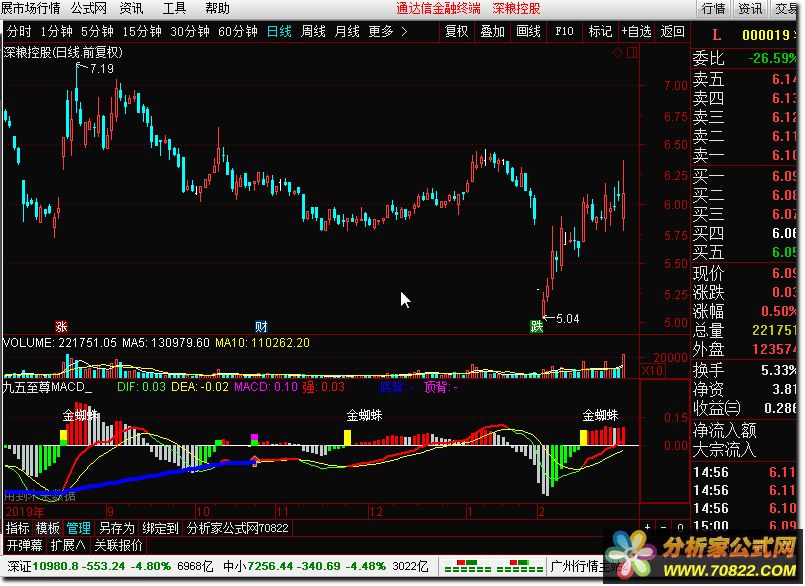Click the 净流入额 row
805x586 pixels.
[744, 430]
